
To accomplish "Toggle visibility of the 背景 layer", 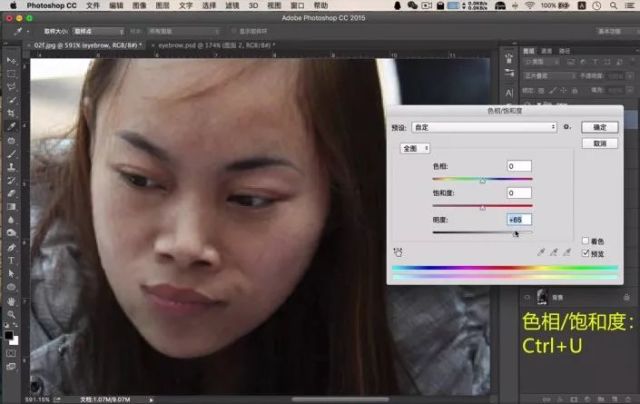I will click(x=529, y=297).
